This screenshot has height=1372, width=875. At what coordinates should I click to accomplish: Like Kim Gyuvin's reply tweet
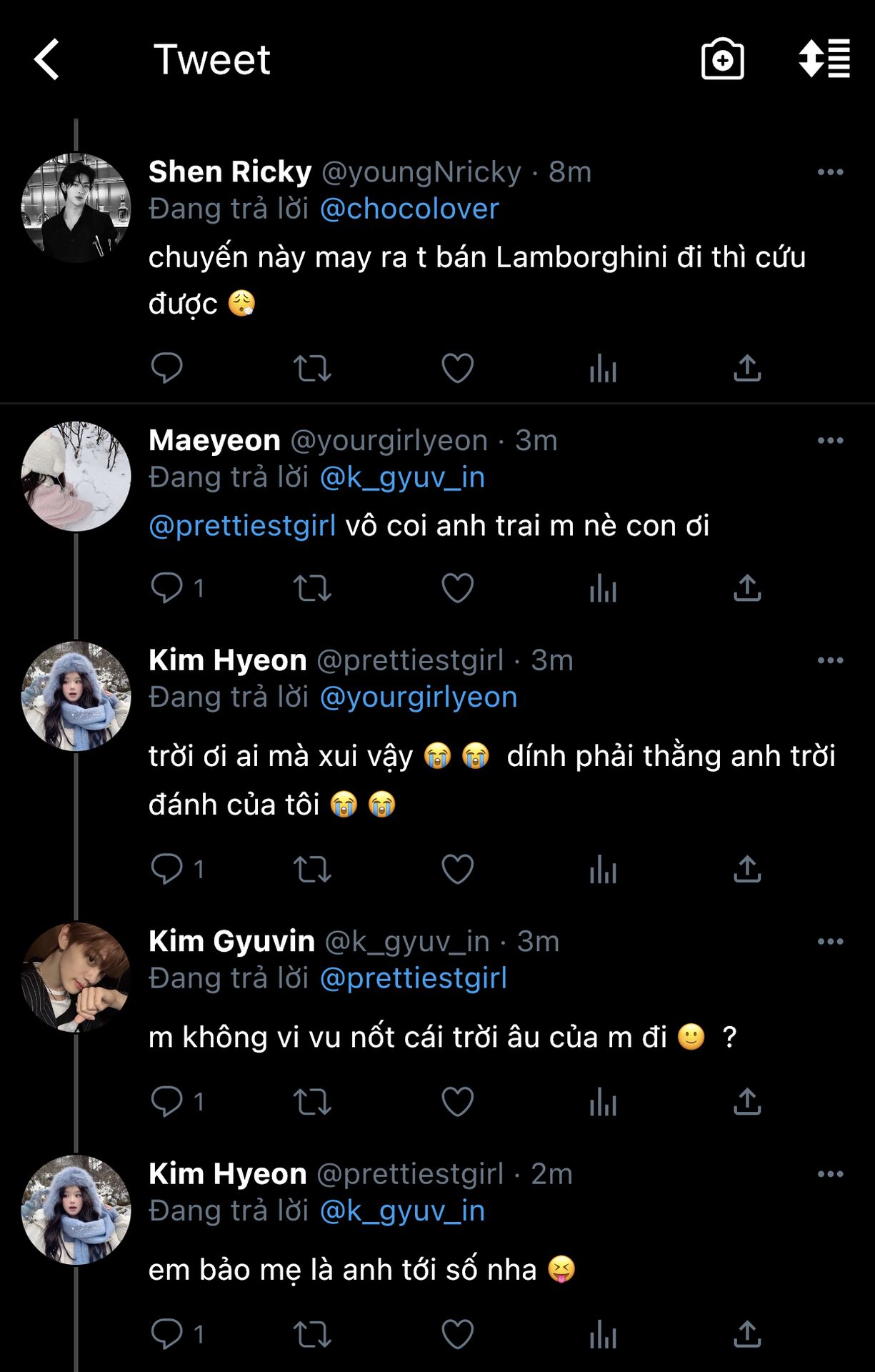pyautogui.click(x=457, y=1101)
